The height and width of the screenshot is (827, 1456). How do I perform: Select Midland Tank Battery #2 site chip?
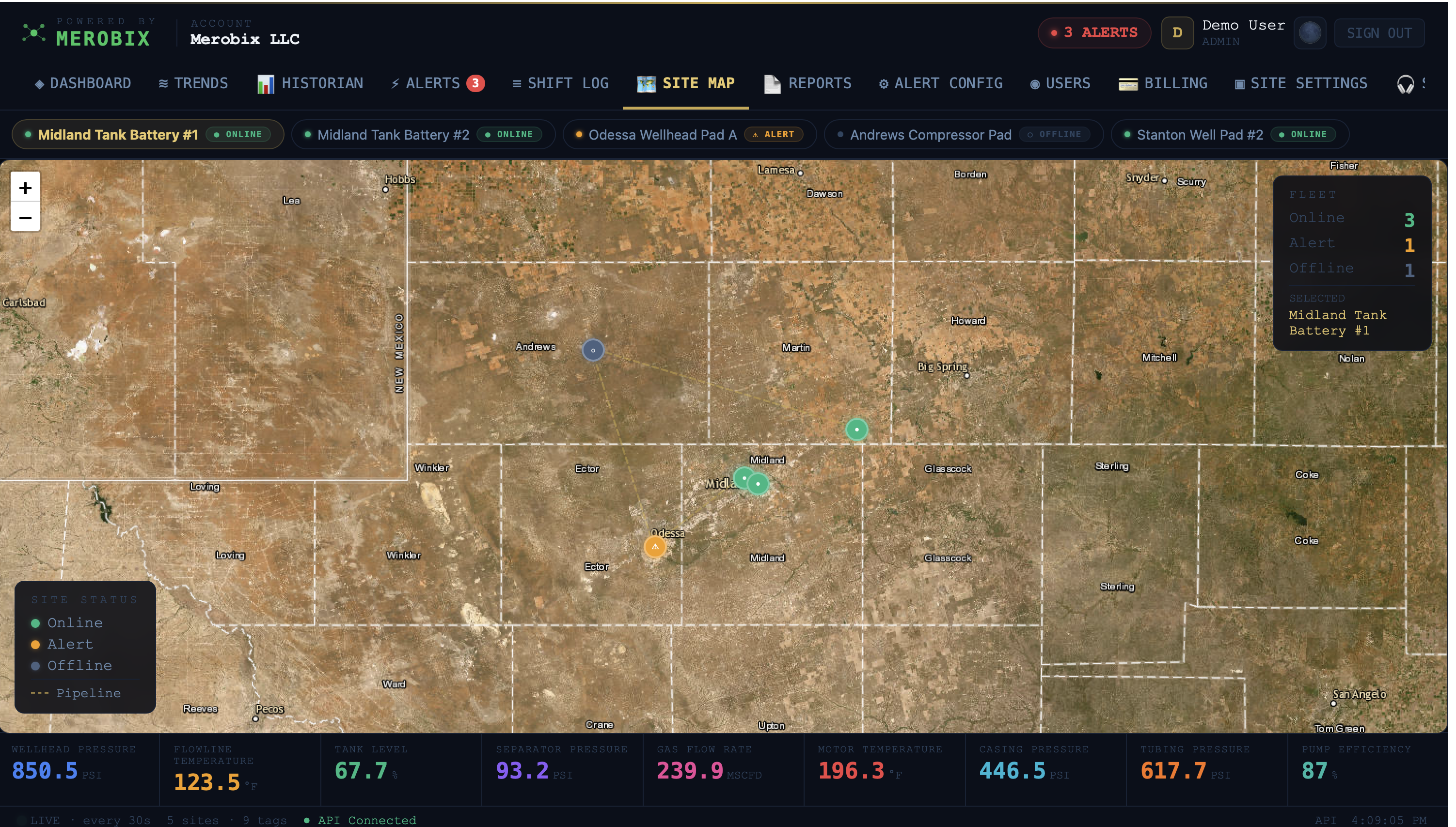click(x=423, y=135)
